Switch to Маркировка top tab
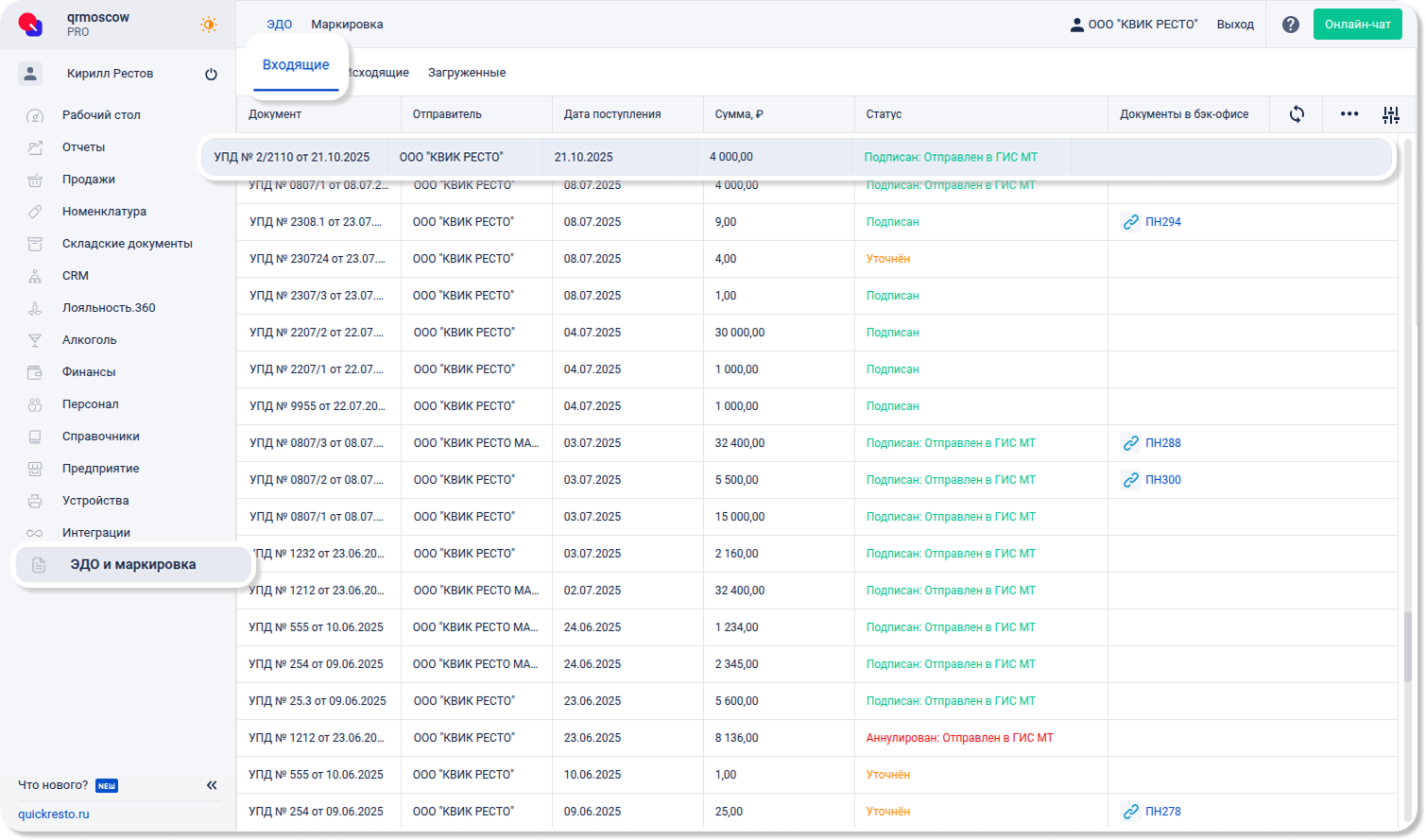This screenshot has width=1426, height=840. (347, 25)
